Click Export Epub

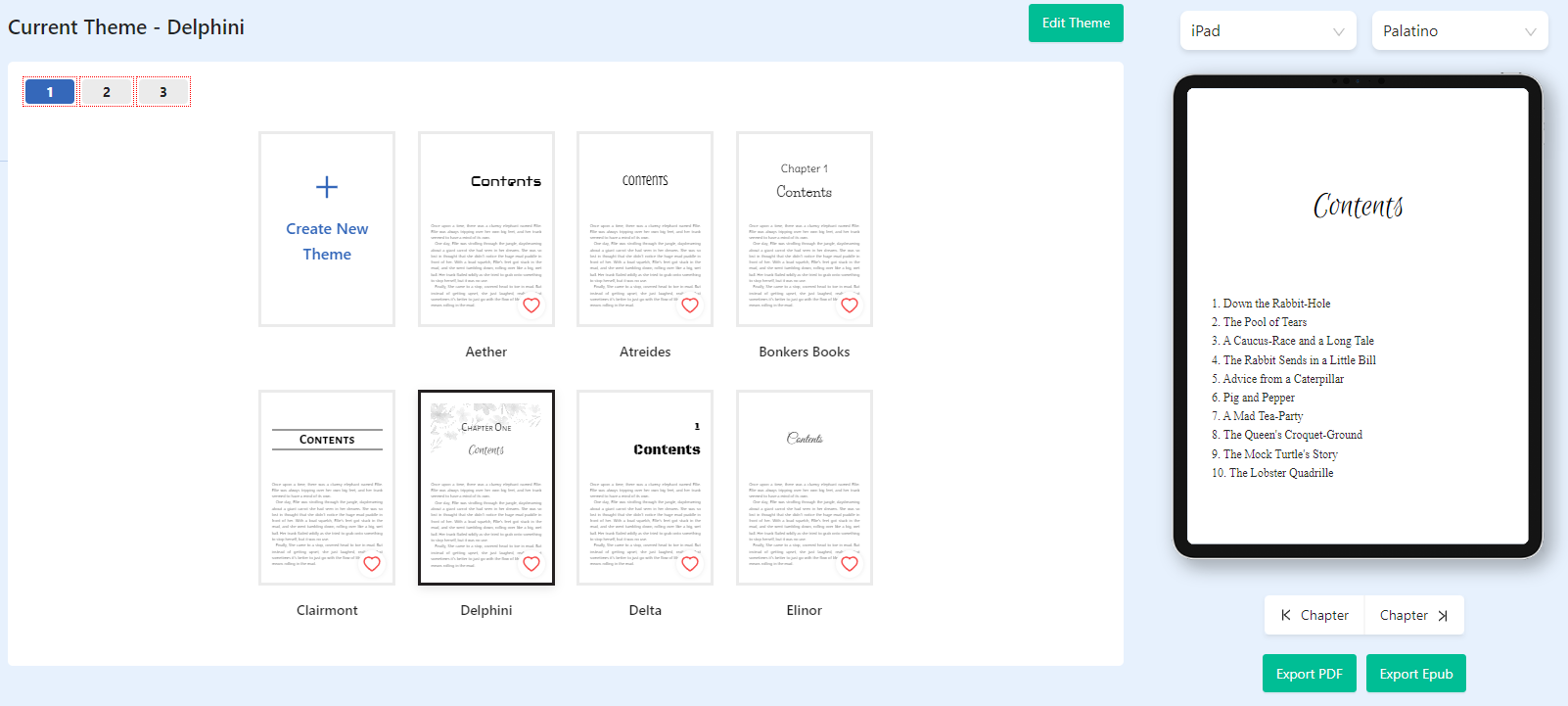click(x=1416, y=674)
